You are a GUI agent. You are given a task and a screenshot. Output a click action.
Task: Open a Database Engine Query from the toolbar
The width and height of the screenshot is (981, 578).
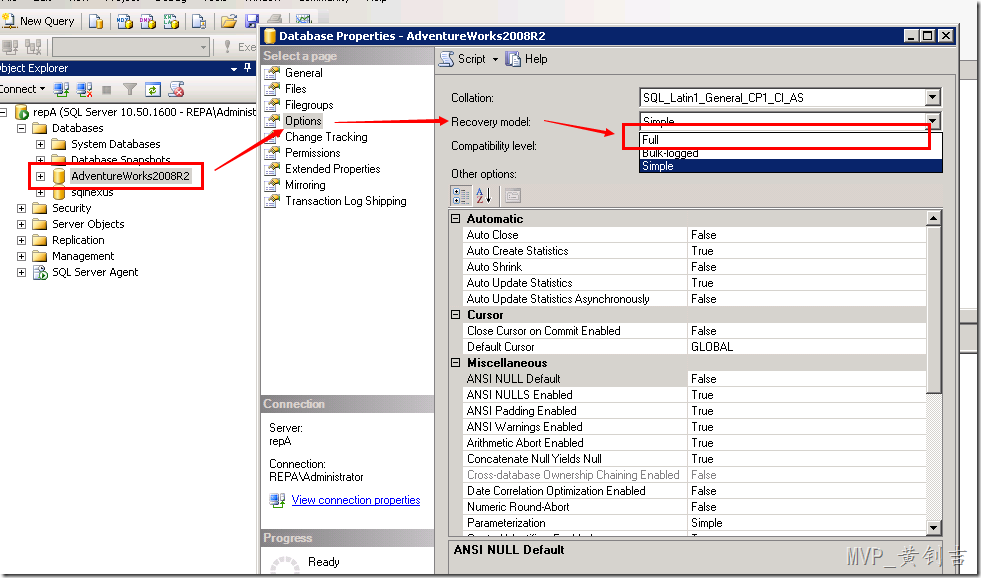pyautogui.click(x=95, y=21)
